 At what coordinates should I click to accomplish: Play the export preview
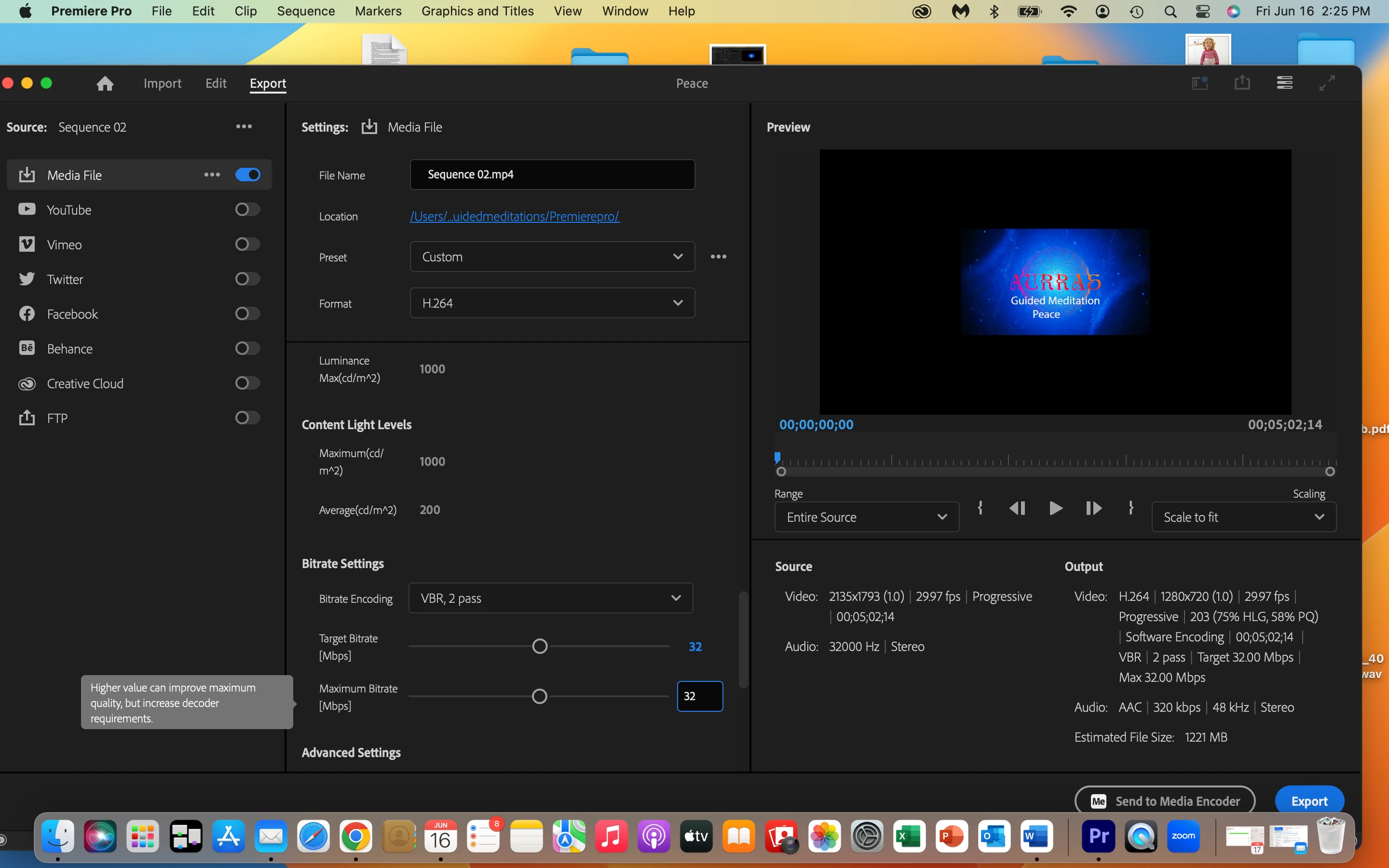click(1055, 508)
